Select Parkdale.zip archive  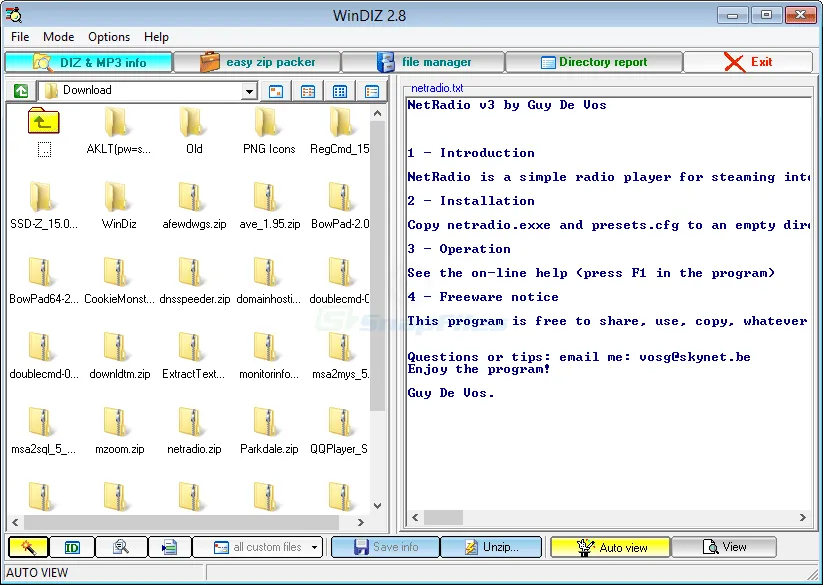tap(269, 430)
